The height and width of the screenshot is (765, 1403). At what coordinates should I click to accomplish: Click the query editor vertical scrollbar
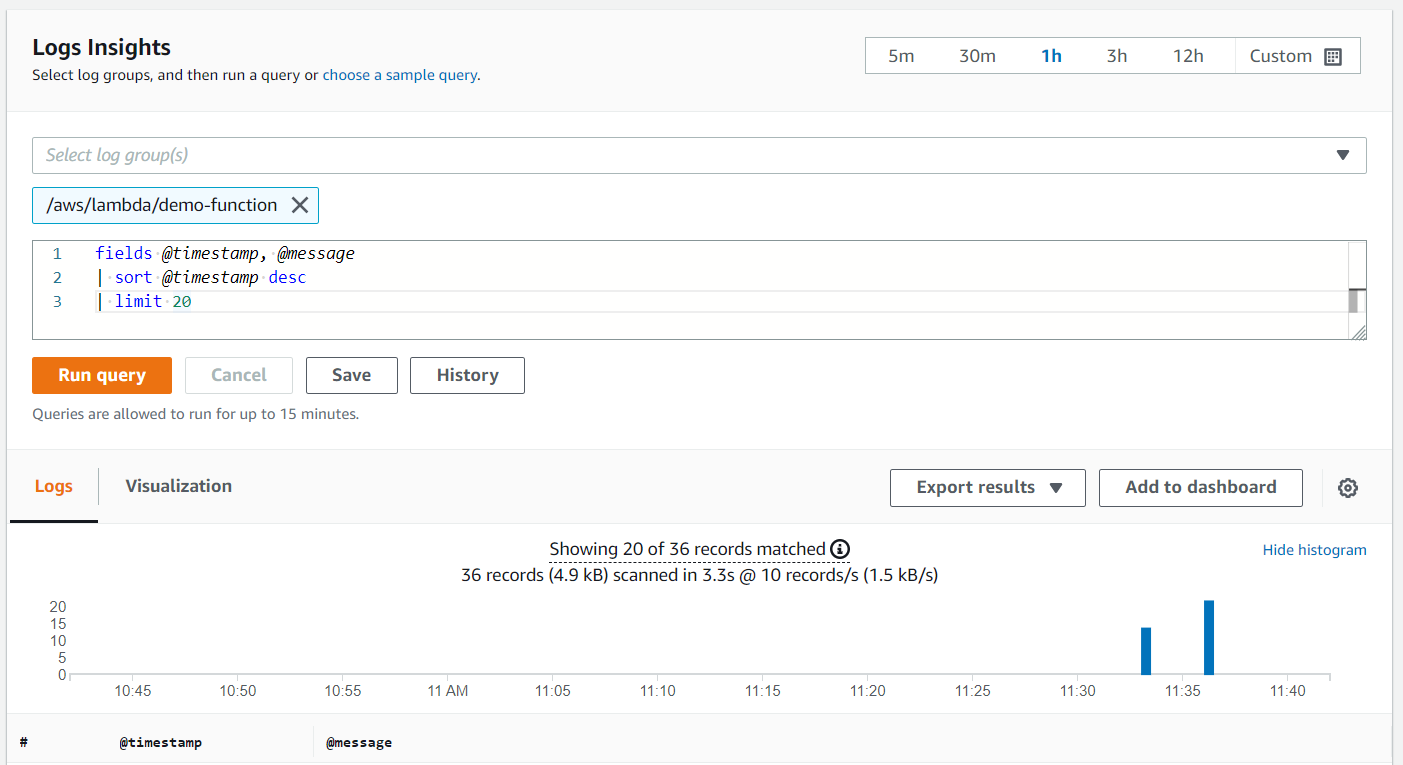point(1356,299)
